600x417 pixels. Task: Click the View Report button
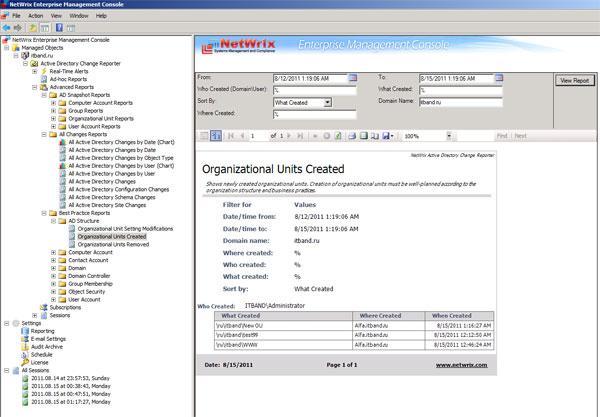click(574, 79)
